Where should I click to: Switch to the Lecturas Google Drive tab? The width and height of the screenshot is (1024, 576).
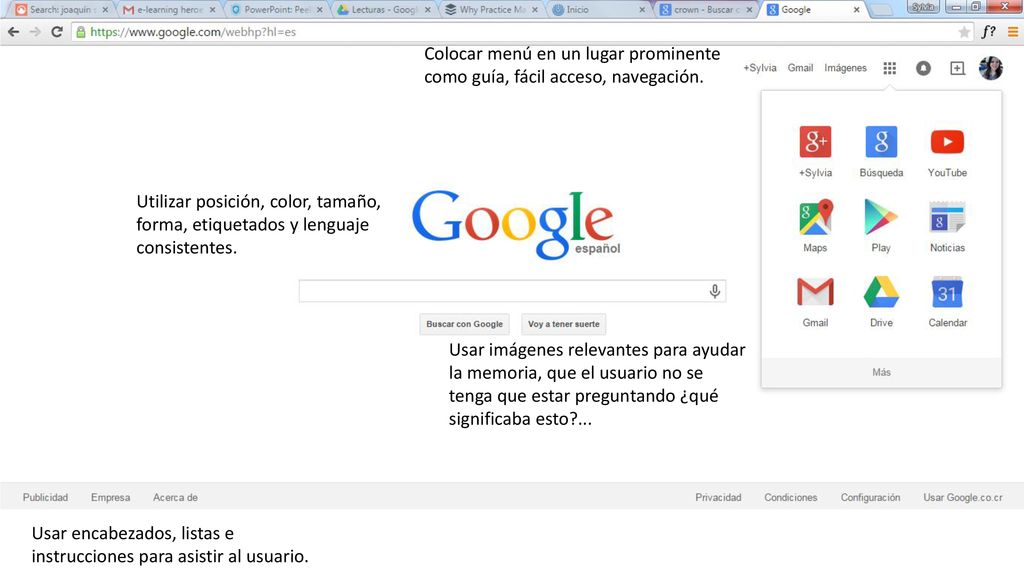coord(383,10)
